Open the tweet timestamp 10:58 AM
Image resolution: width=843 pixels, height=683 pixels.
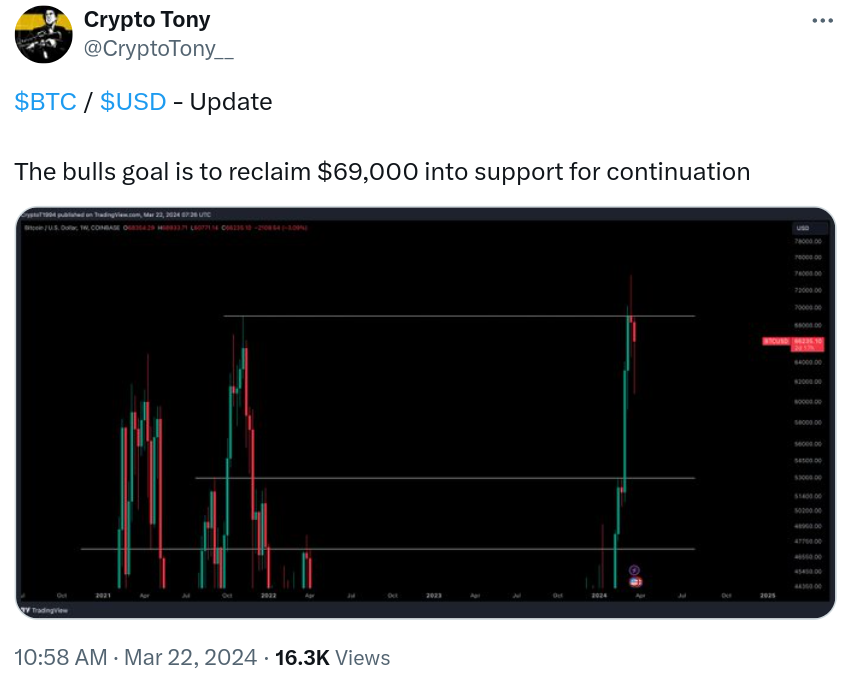tap(60, 657)
